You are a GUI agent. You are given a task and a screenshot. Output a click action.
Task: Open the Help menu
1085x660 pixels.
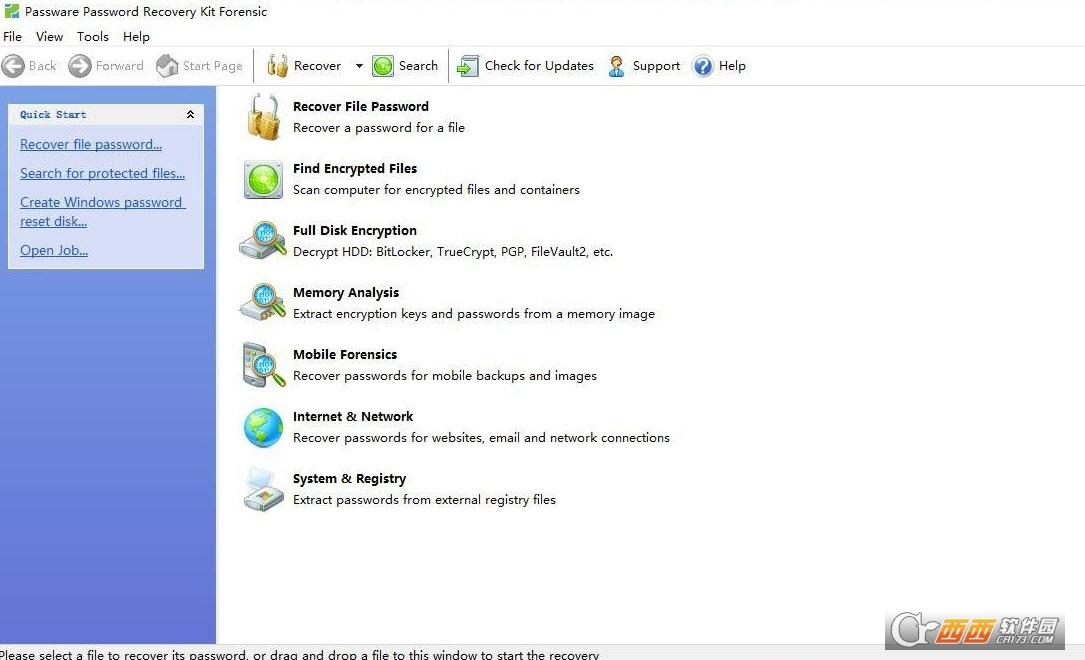[x=136, y=37]
